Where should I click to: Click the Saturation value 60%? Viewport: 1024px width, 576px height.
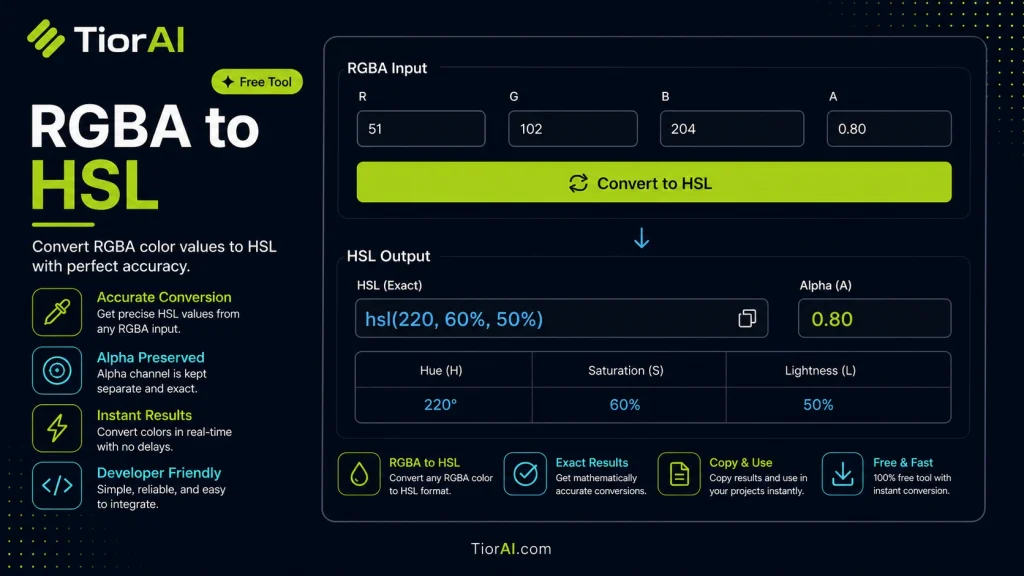point(625,405)
